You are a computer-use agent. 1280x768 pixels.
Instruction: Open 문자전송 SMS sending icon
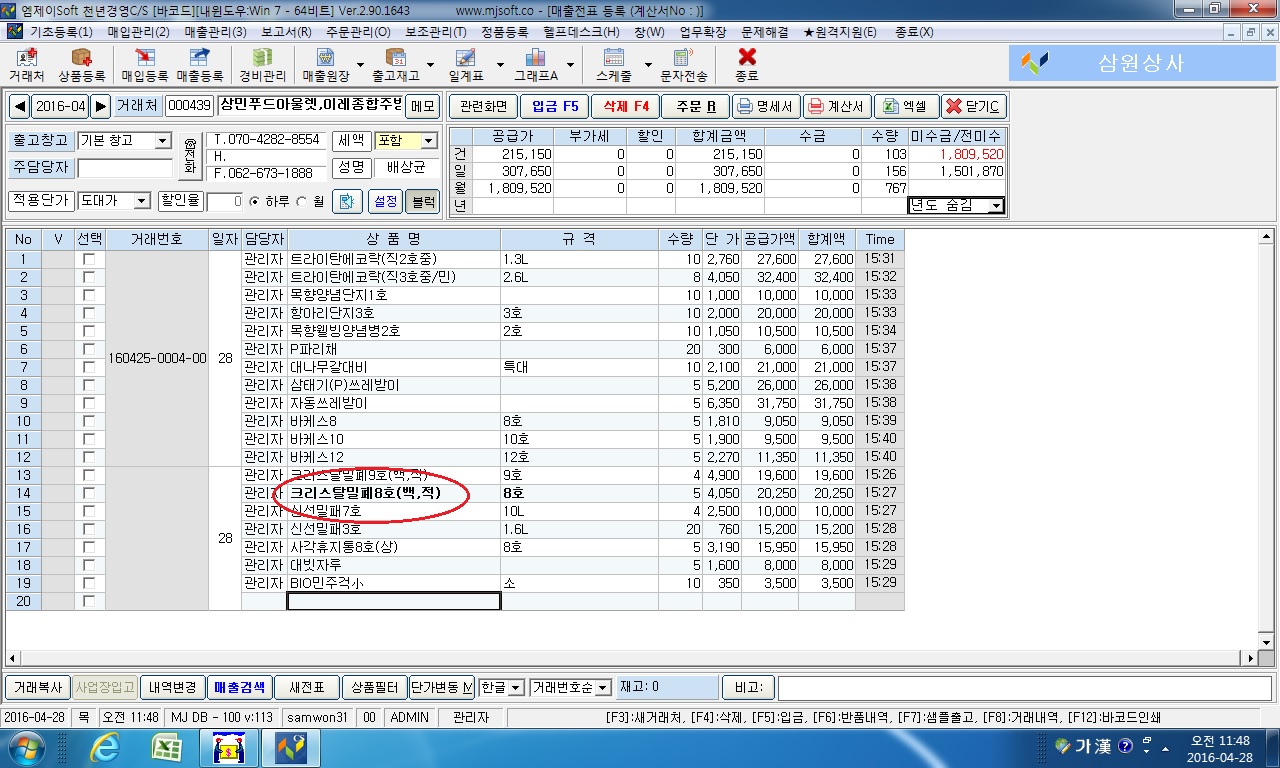(x=684, y=64)
